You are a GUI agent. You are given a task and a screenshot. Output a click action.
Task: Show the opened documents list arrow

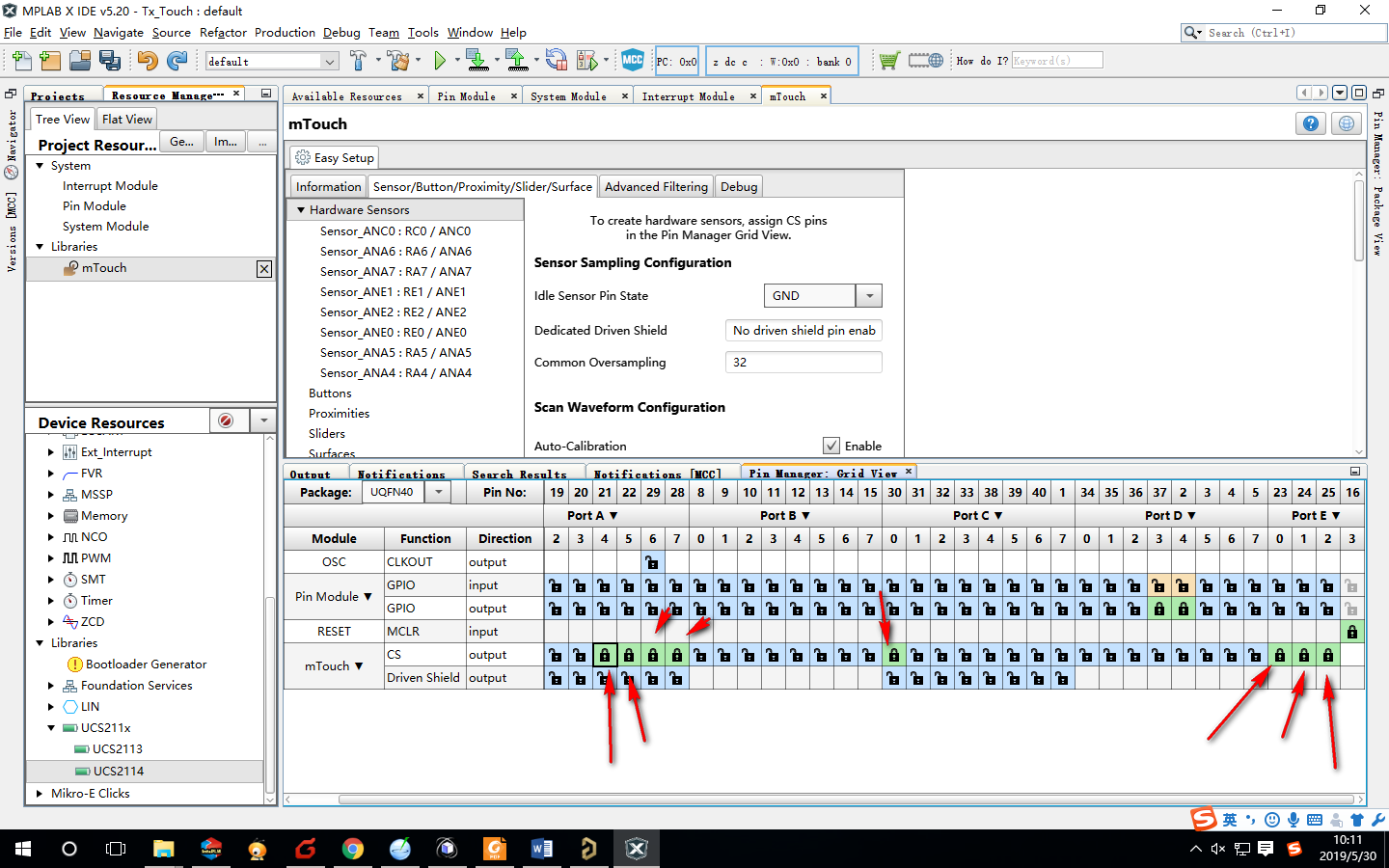point(1339,93)
